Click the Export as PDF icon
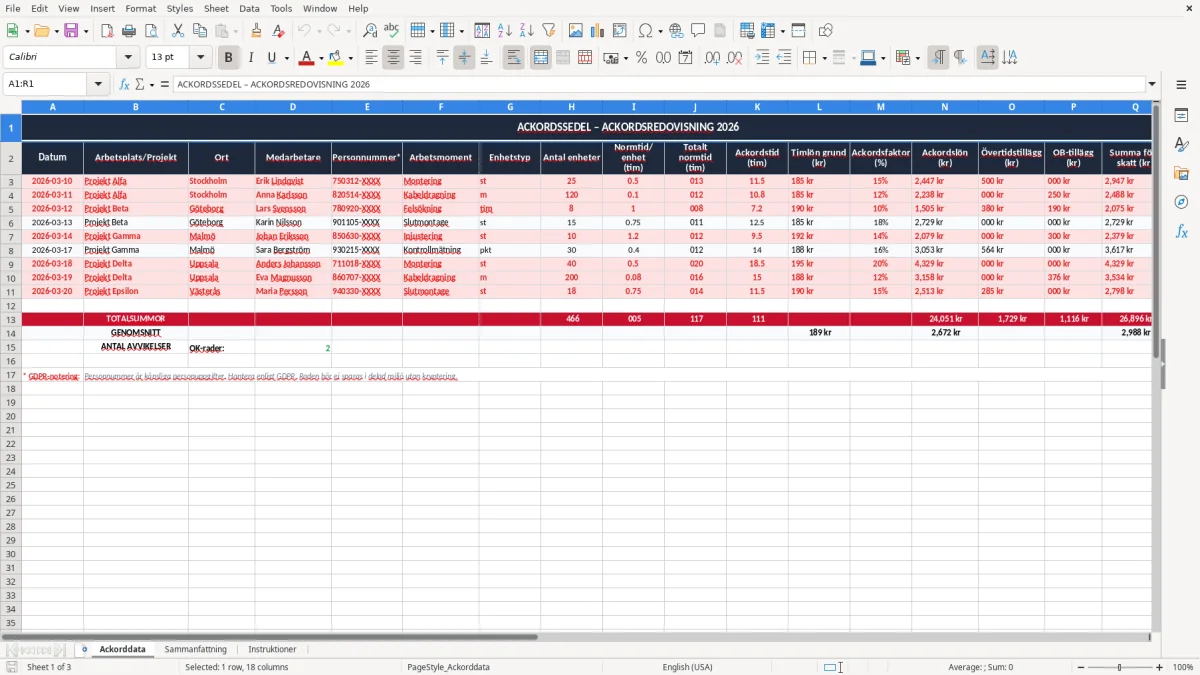Screen dimensions: 1200x675 (107, 31)
